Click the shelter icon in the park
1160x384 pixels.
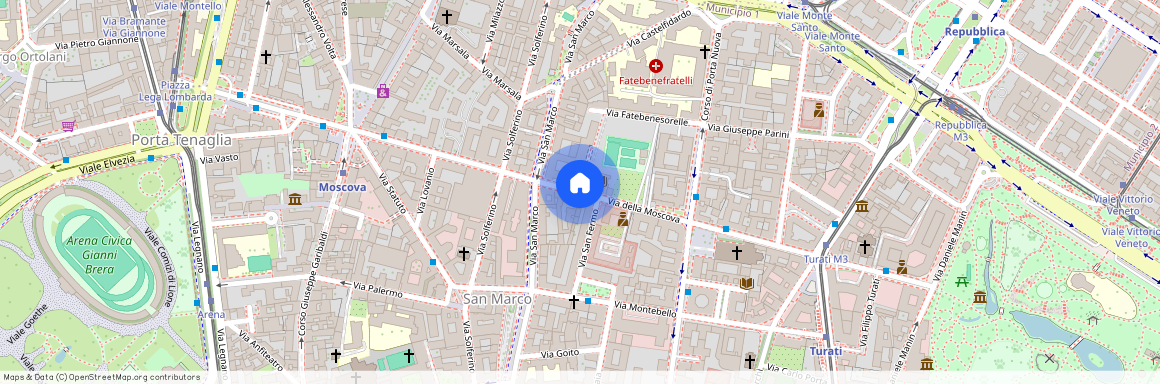[1093, 320]
